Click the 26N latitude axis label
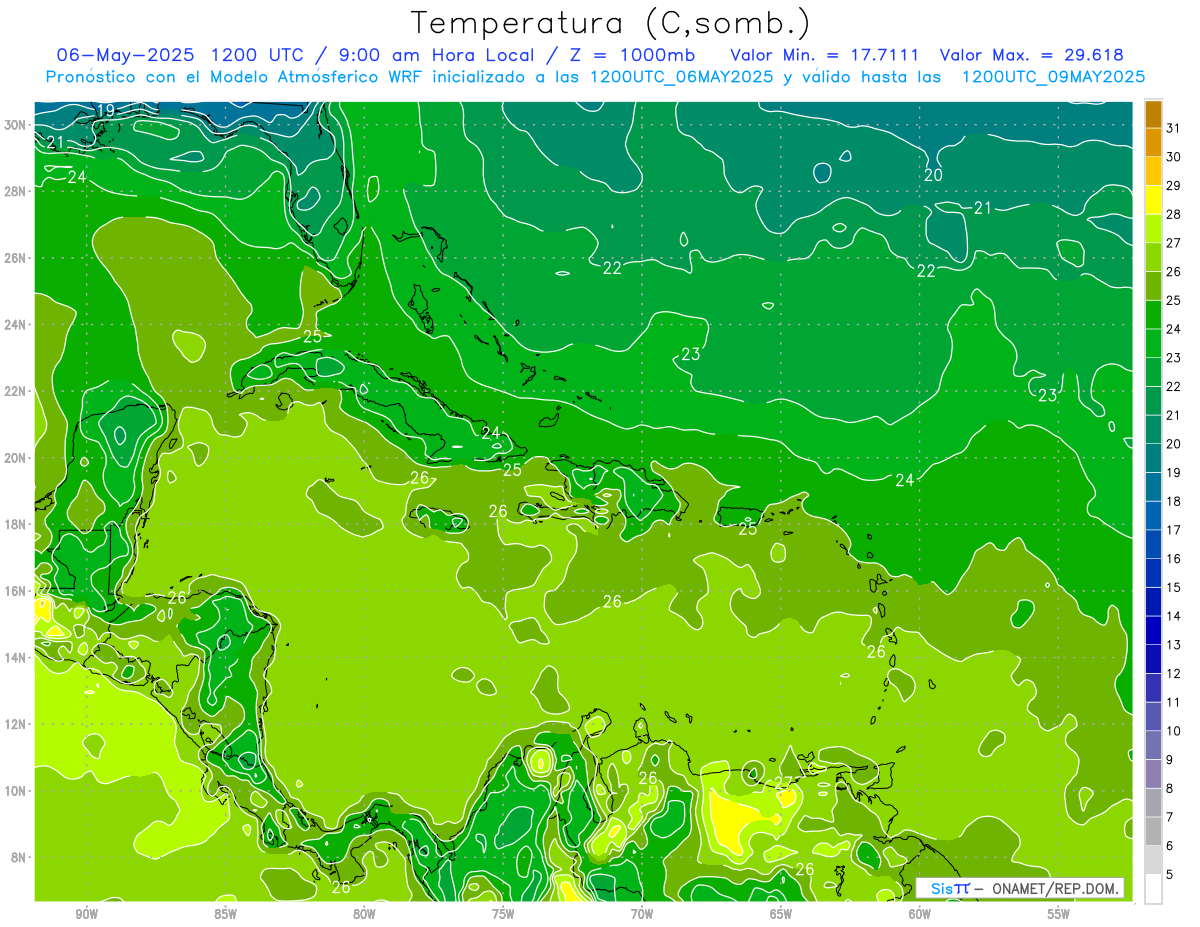 point(15,258)
